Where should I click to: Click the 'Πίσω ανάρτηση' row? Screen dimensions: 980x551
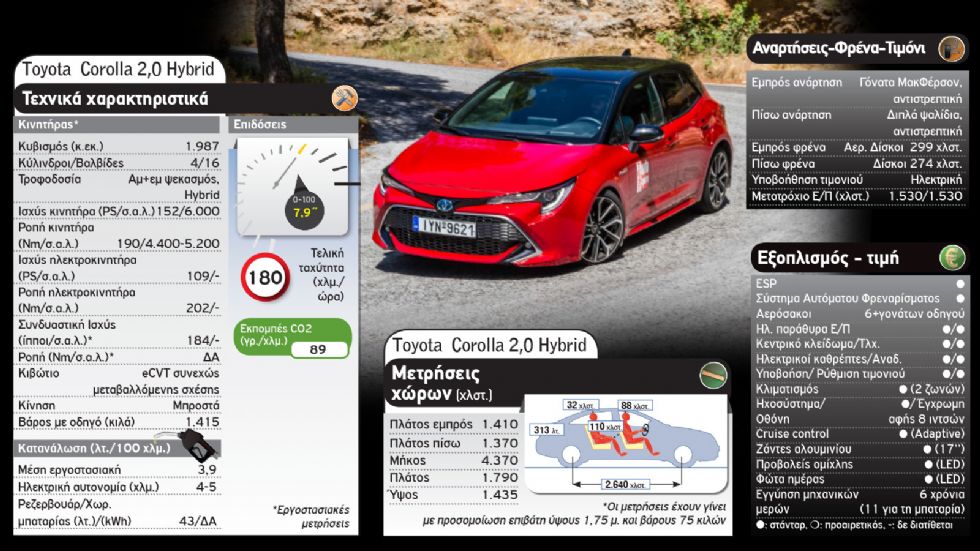click(x=857, y=122)
